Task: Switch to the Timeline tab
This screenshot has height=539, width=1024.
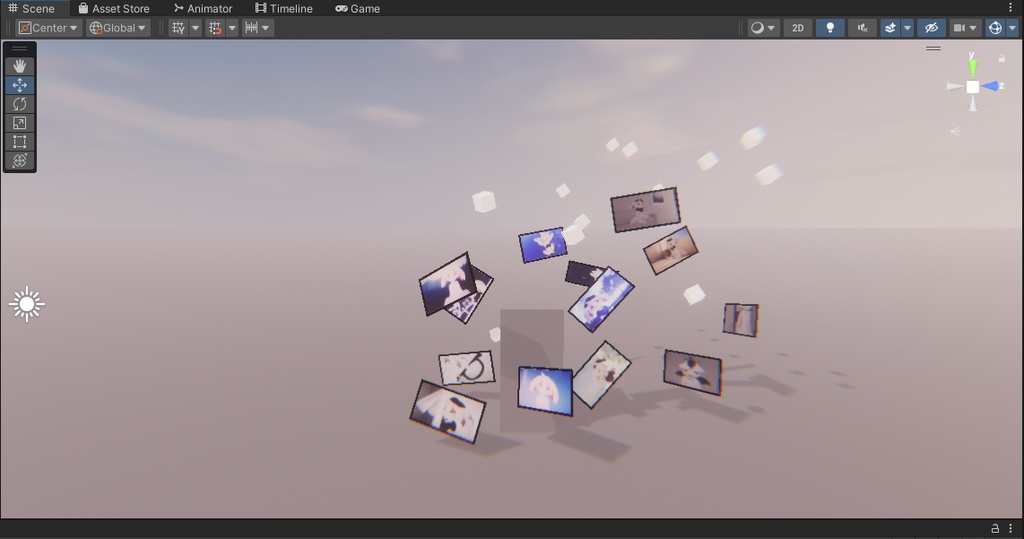Action: (x=284, y=8)
